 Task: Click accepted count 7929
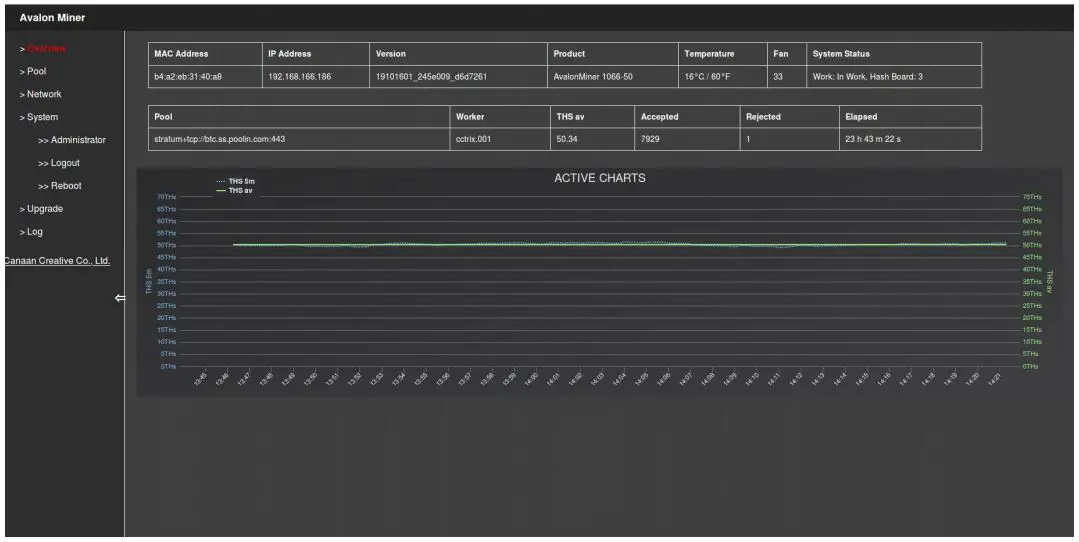click(650, 139)
